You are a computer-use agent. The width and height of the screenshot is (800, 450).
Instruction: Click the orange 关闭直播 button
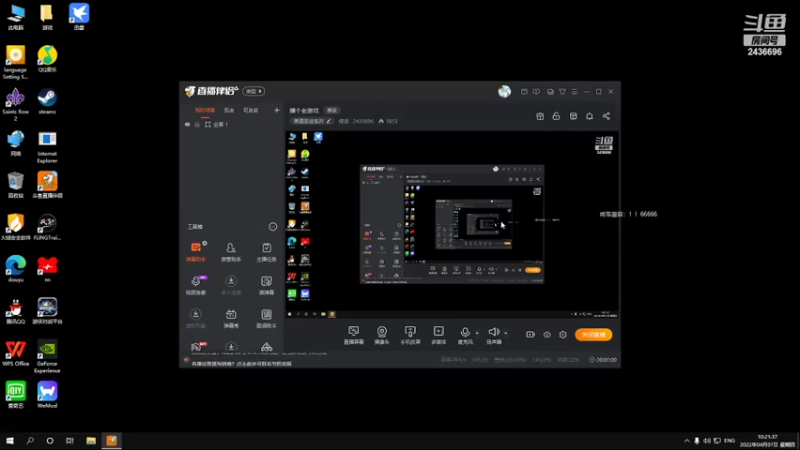(x=593, y=335)
